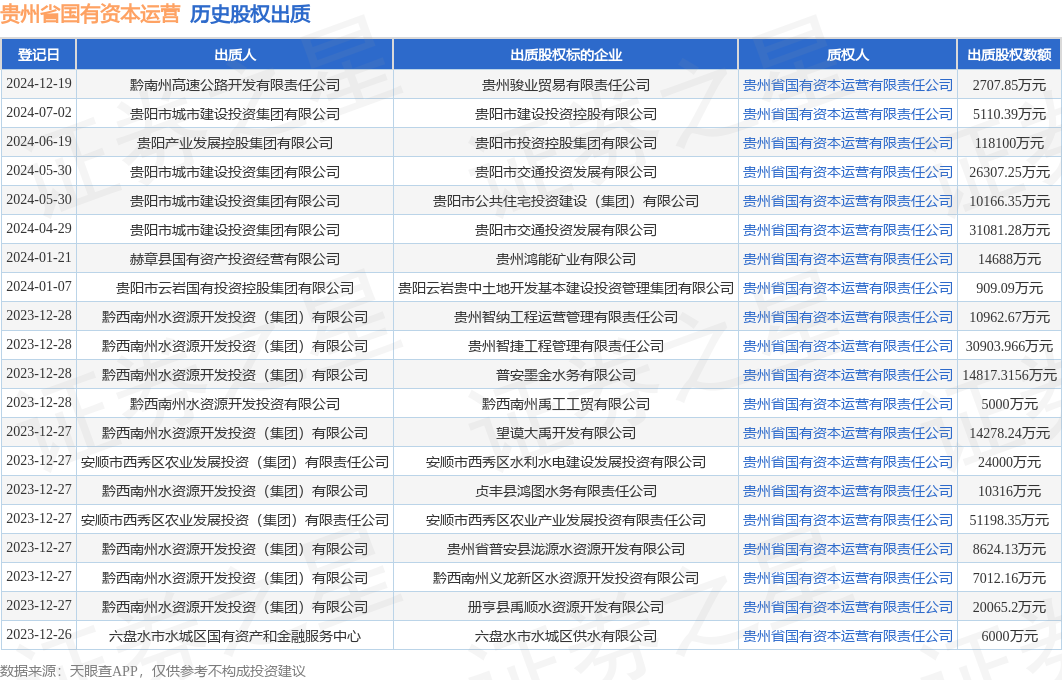The width and height of the screenshot is (1062, 680).
Task: Open 质权人 link in the 2024-07-02 row
Action: click(x=847, y=114)
